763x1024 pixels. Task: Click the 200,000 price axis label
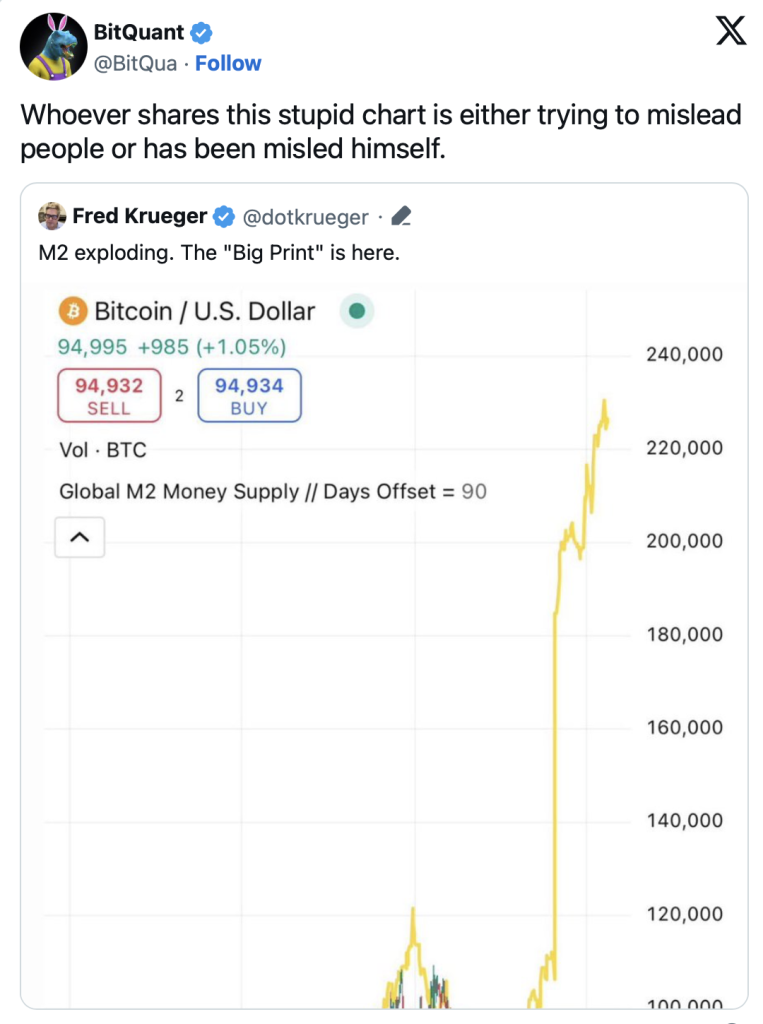point(685,541)
